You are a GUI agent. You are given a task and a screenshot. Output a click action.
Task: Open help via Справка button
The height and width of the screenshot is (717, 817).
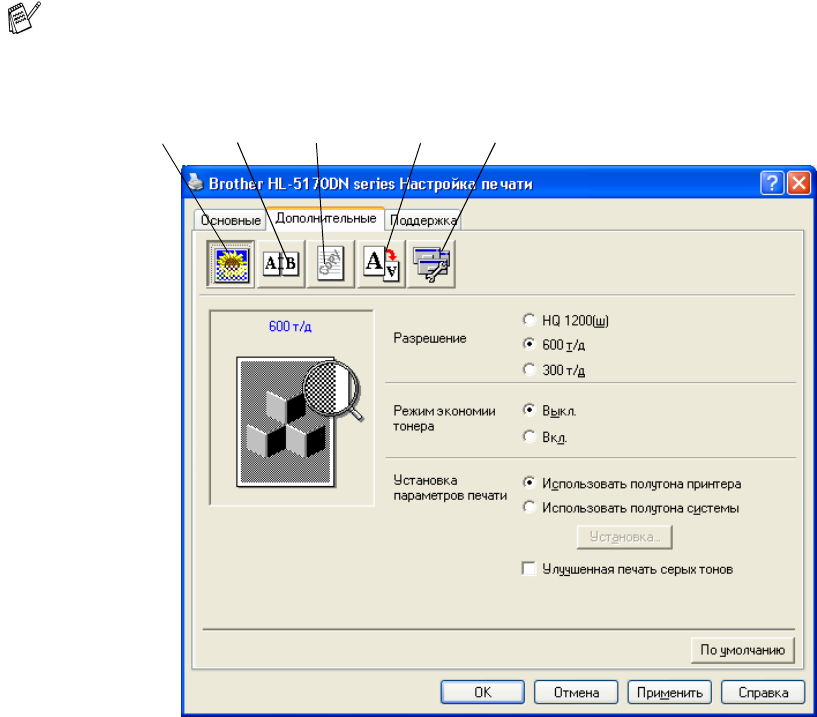tap(763, 692)
